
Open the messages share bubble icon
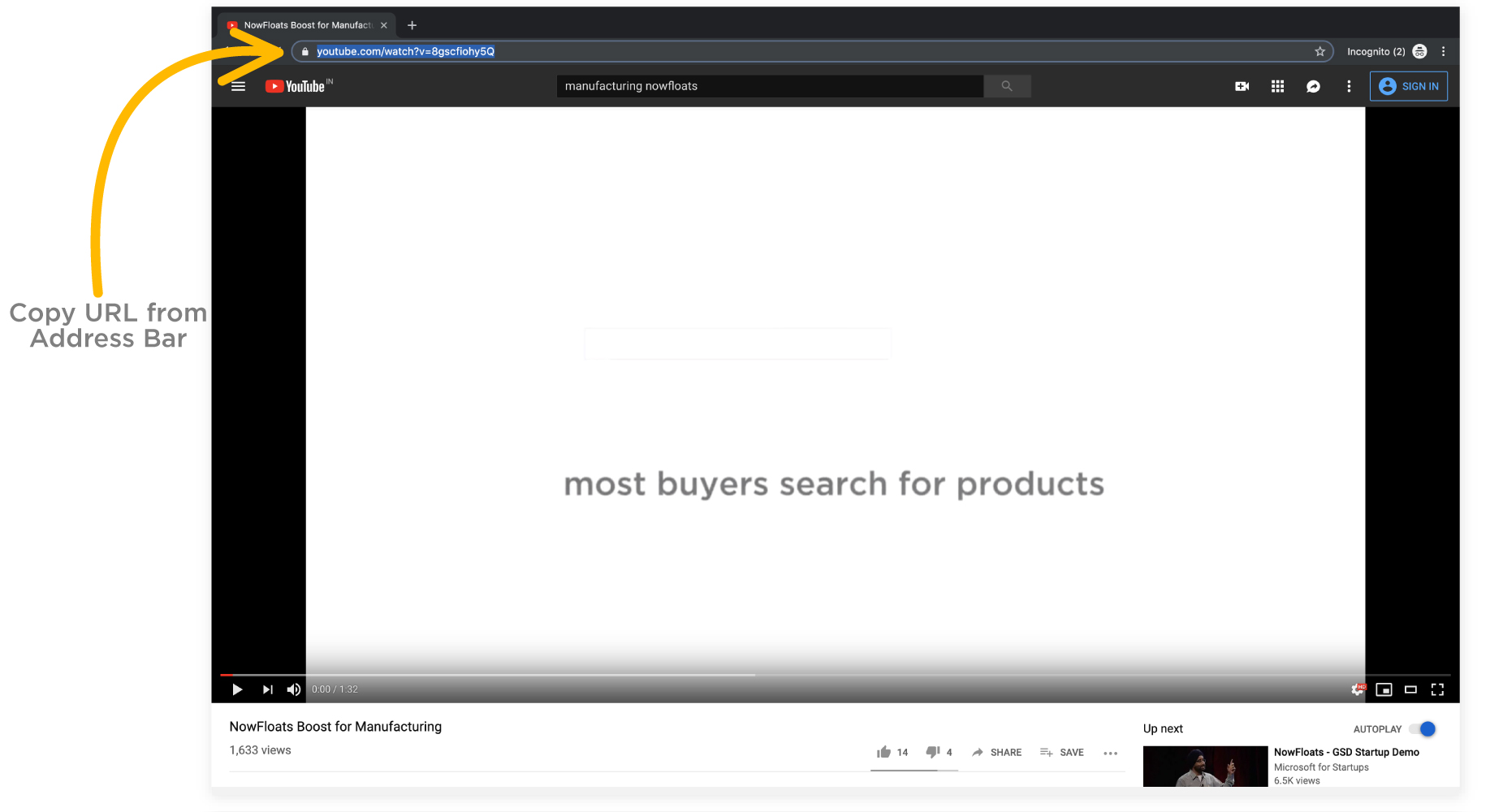tap(1313, 86)
